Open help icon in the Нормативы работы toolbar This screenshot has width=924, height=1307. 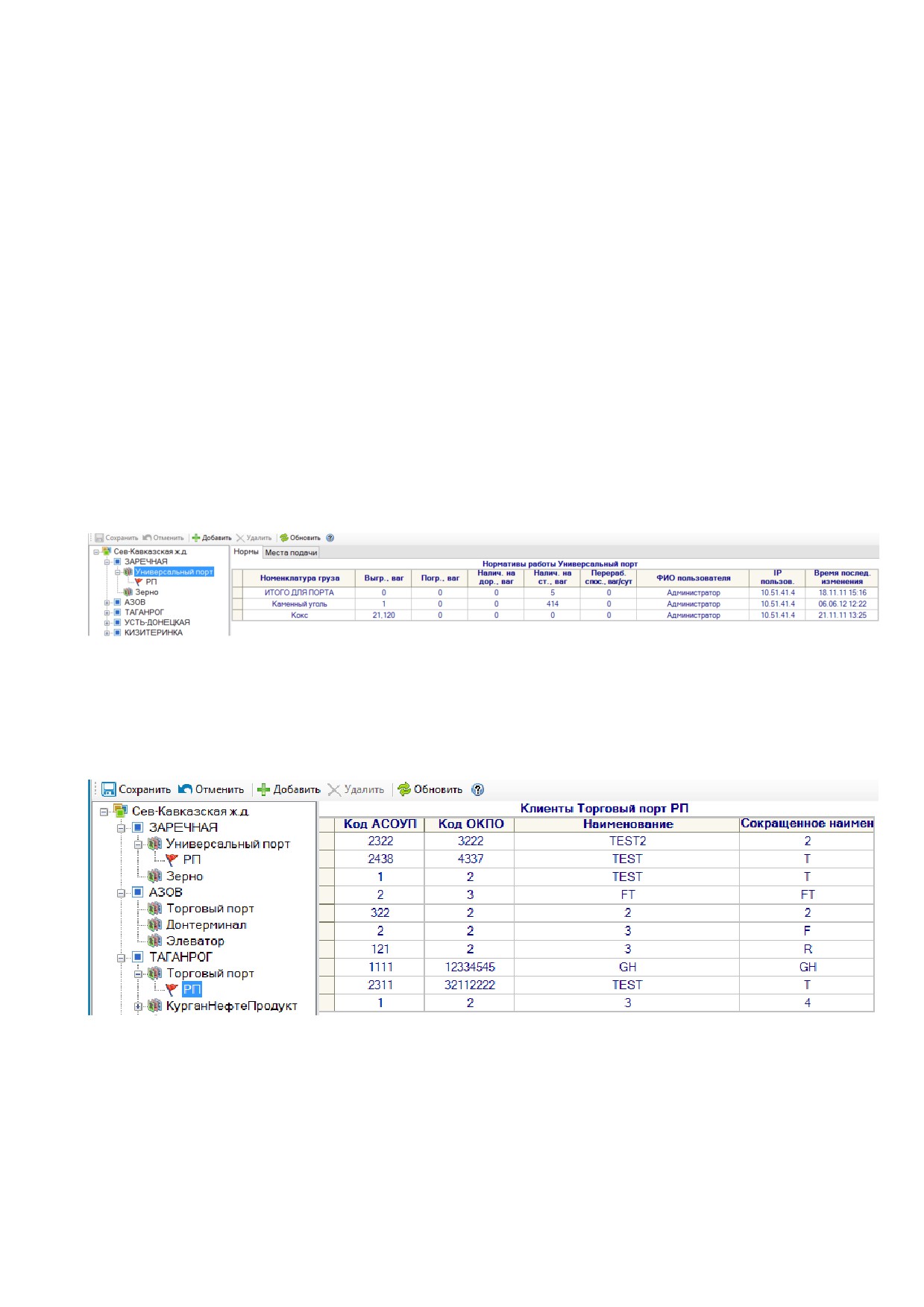pyautogui.click(x=330, y=538)
